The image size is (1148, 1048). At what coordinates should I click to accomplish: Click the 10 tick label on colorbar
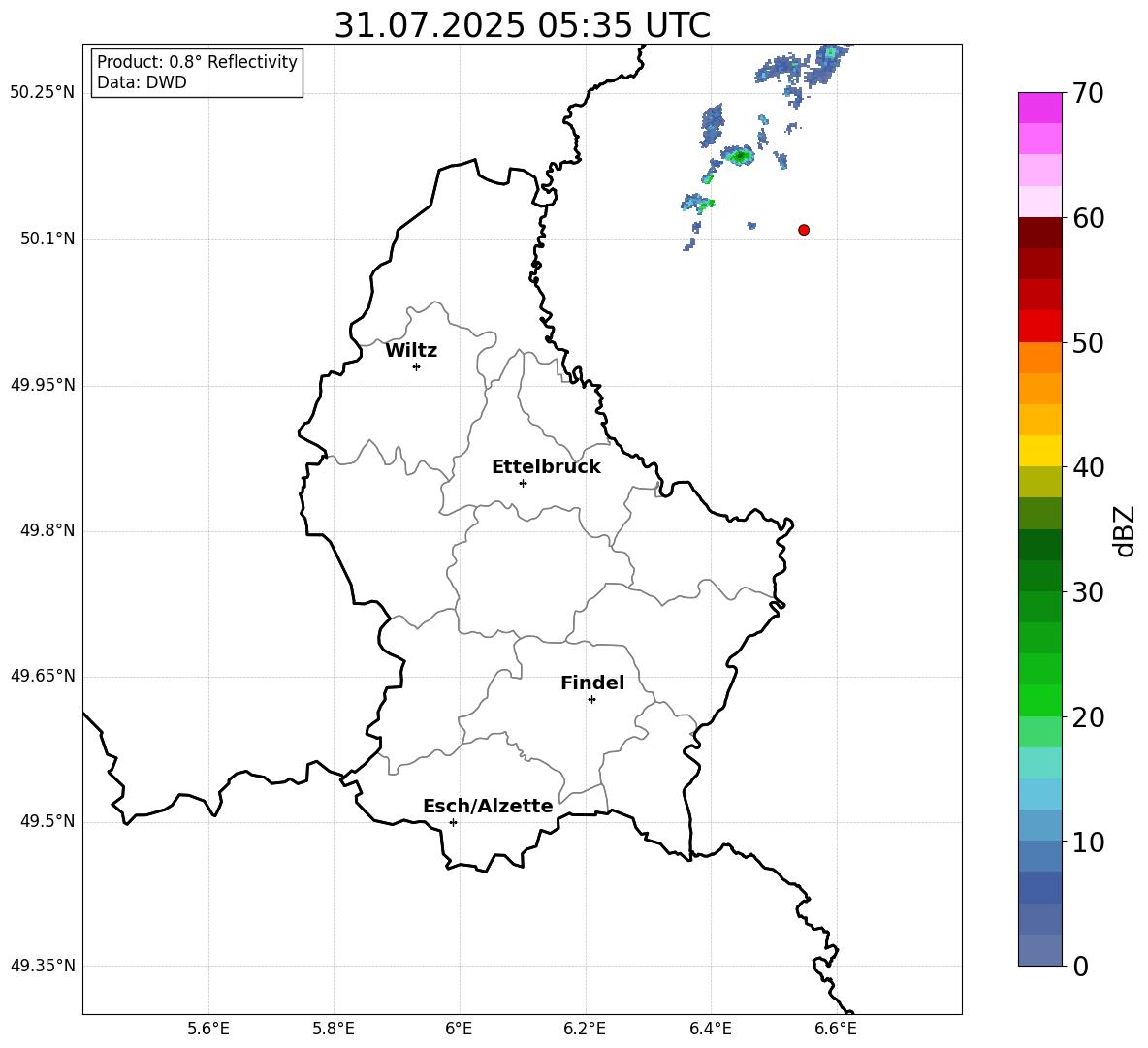pos(1088,842)
